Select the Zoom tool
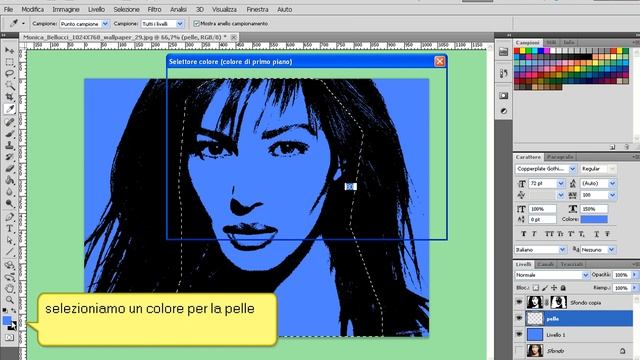Image resolution: width=640 pixels, height=360 pixels. (x=9, y=300)
